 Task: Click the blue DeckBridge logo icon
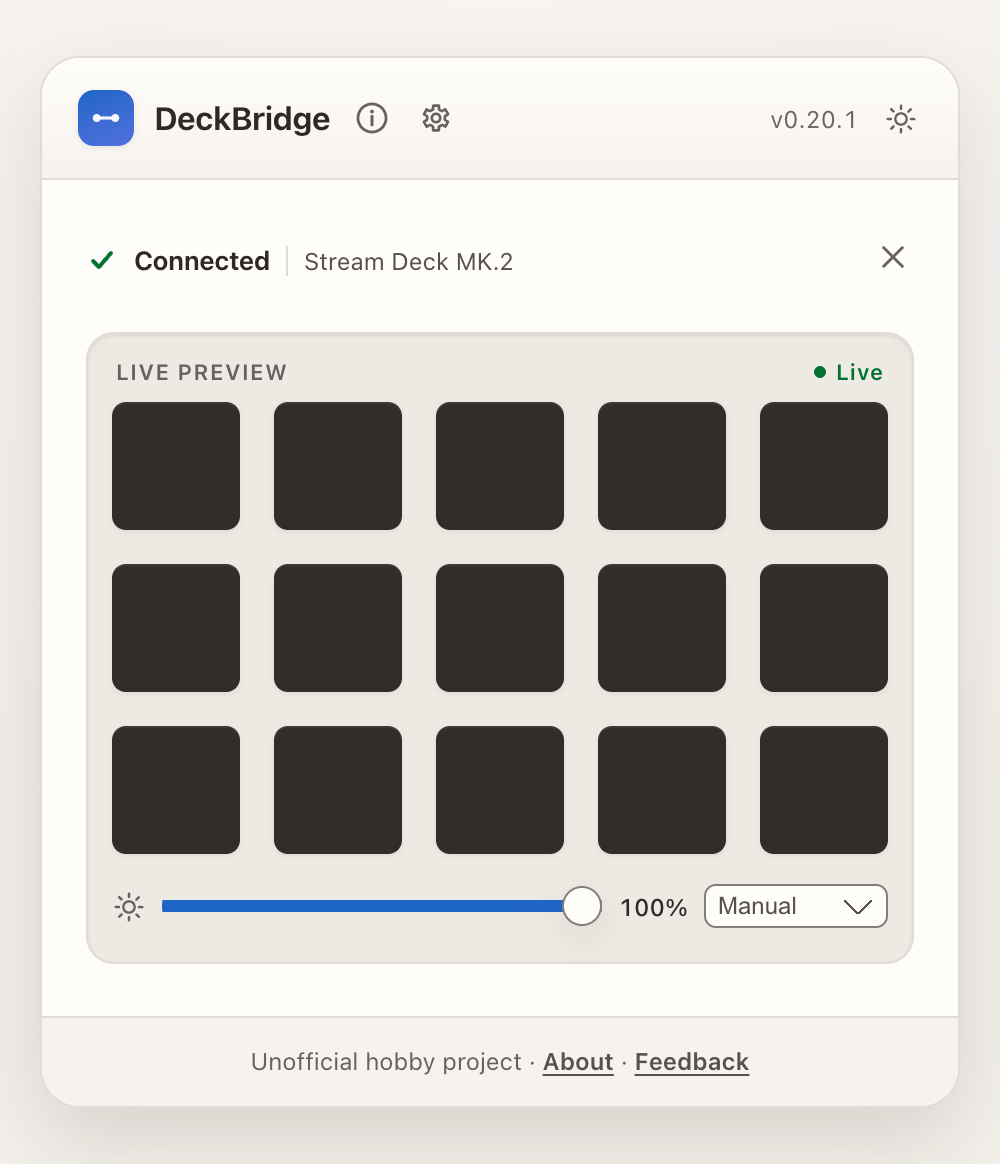coord(106,118)
